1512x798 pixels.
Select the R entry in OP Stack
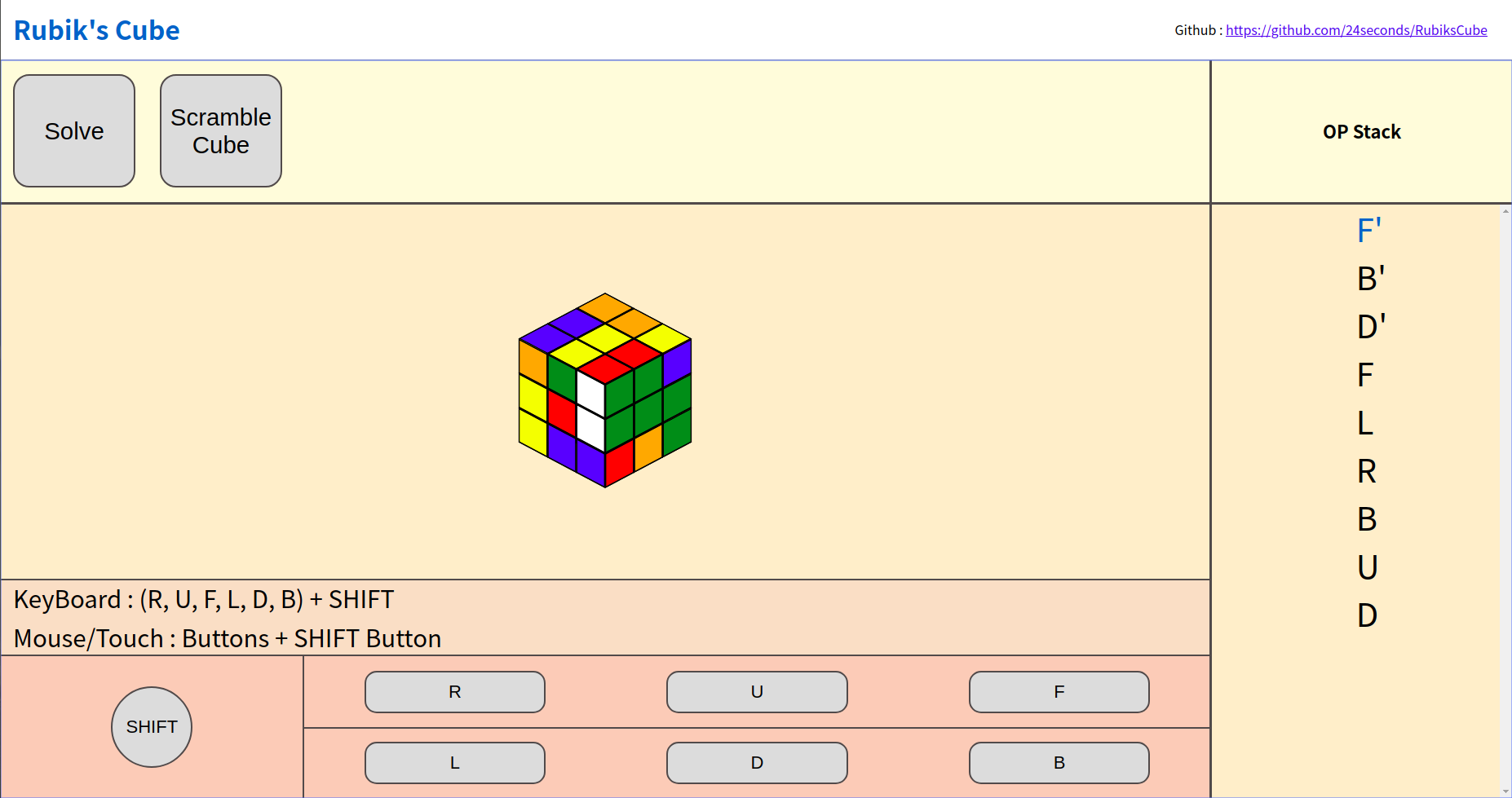point(1367,471)
